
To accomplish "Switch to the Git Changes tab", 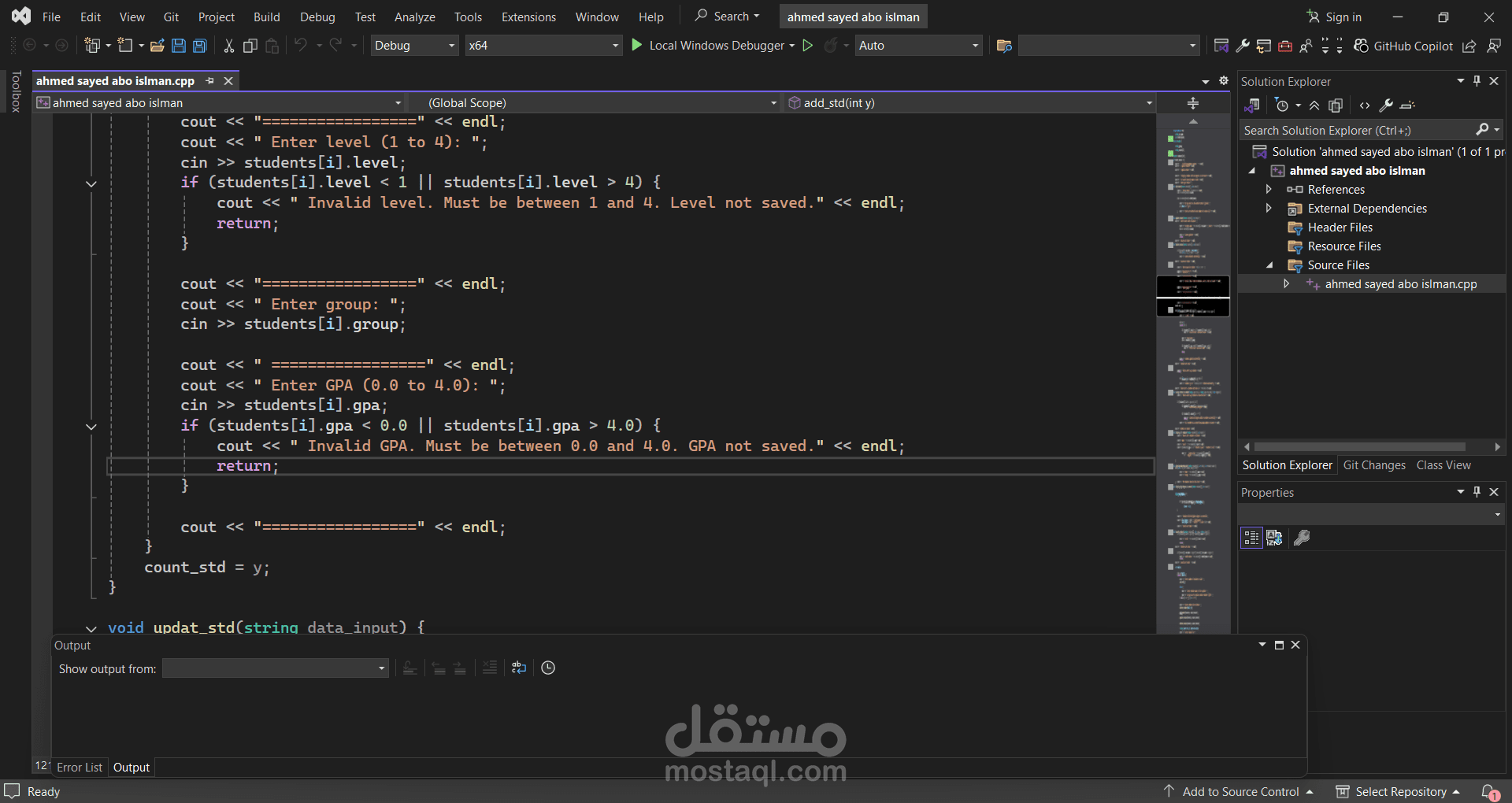I will coord(1374,465).
